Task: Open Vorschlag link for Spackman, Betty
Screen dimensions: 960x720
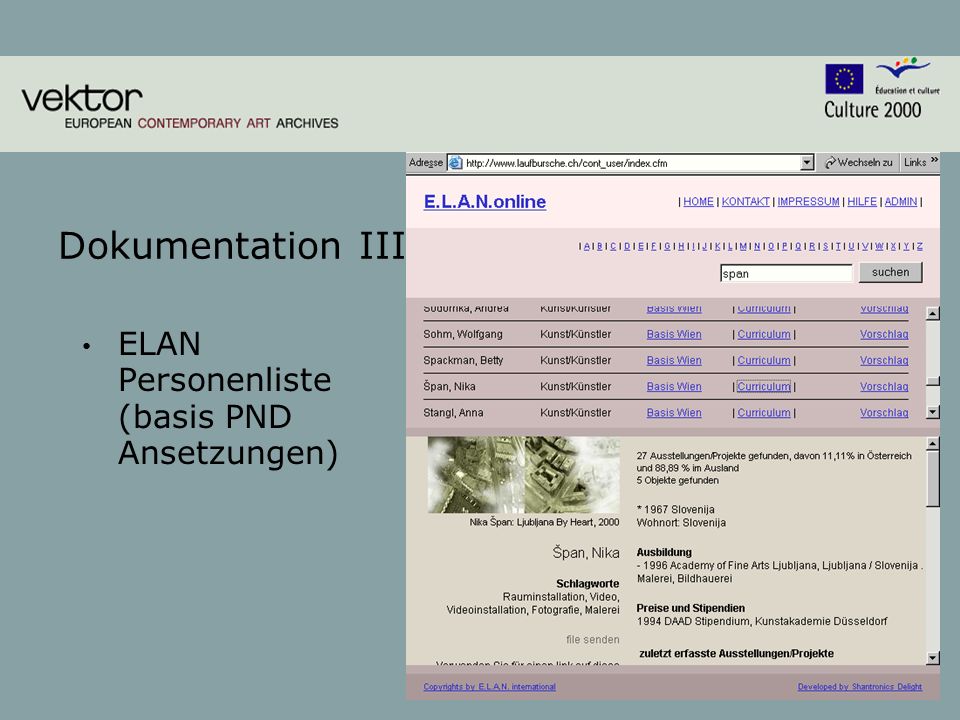Action: click(884, 361)
